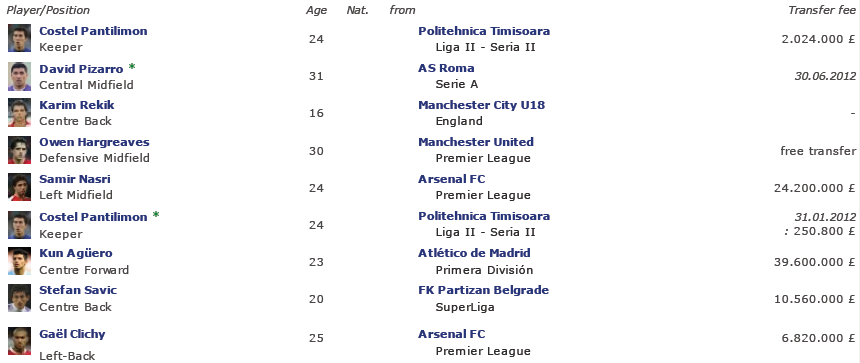The image size is (860, 363).
Task: Sort by Age column header
Action: click(x=316, y=10)
